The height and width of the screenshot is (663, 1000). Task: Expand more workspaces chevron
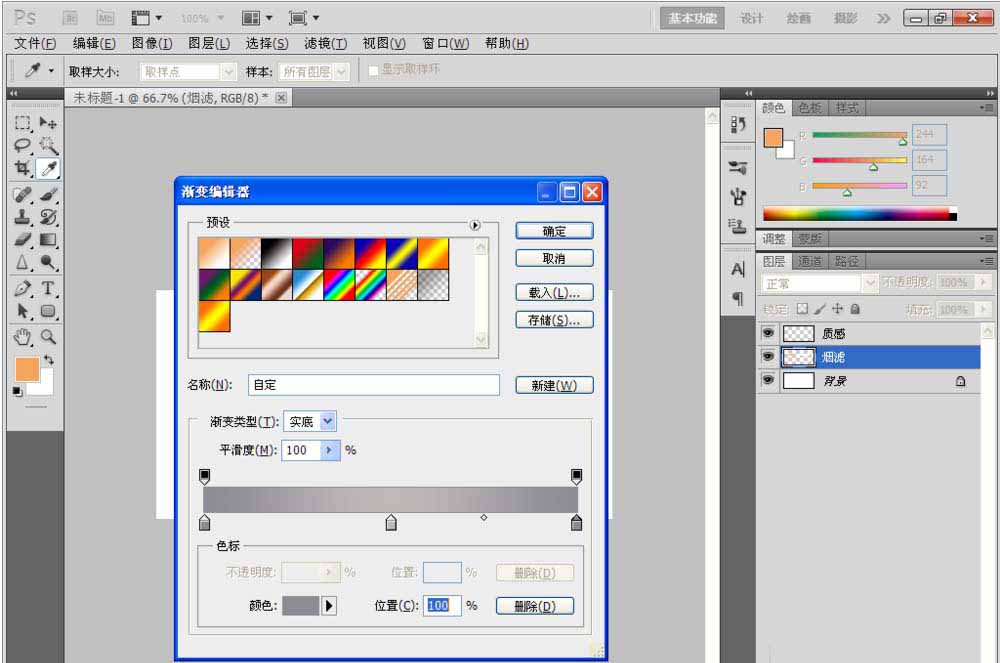click(883, 18)
